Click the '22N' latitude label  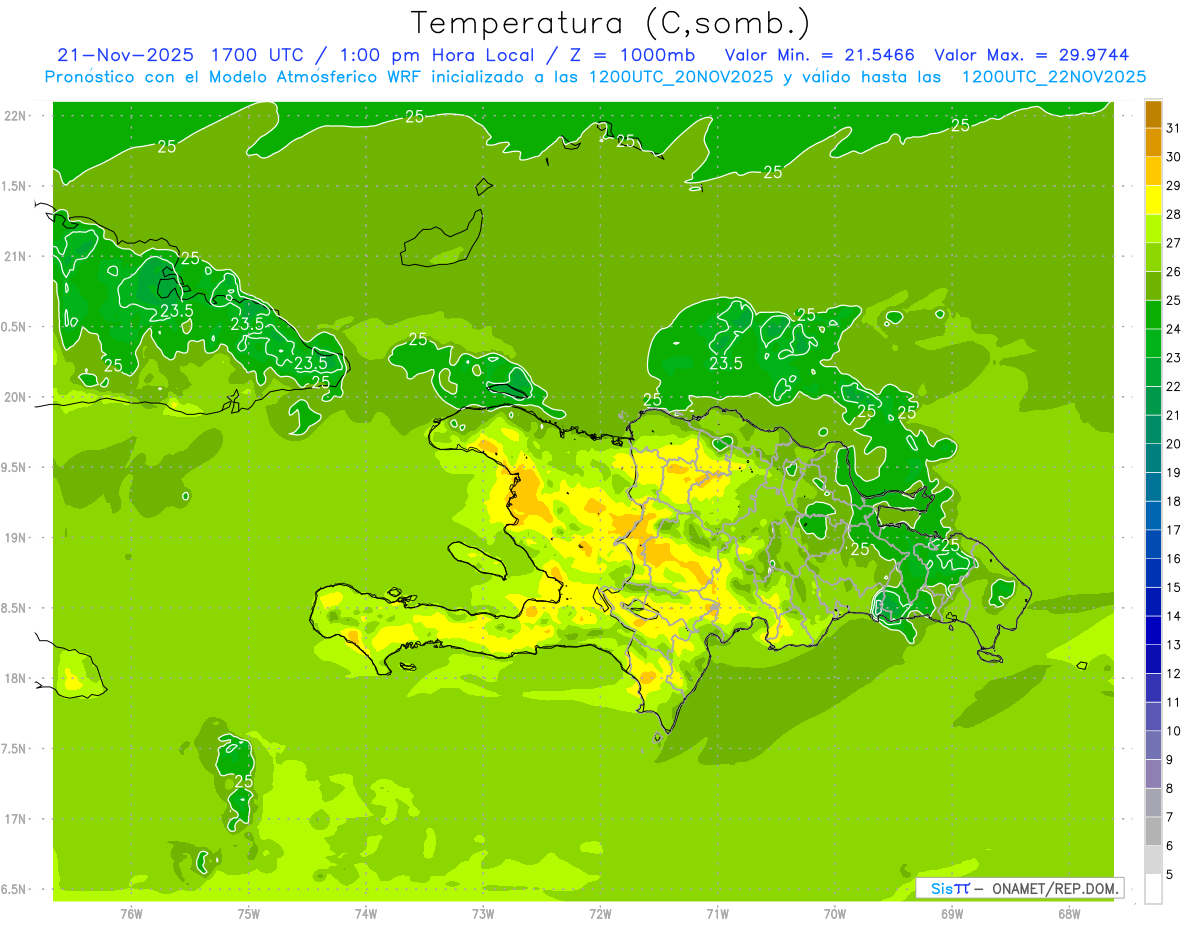(15, 115)
